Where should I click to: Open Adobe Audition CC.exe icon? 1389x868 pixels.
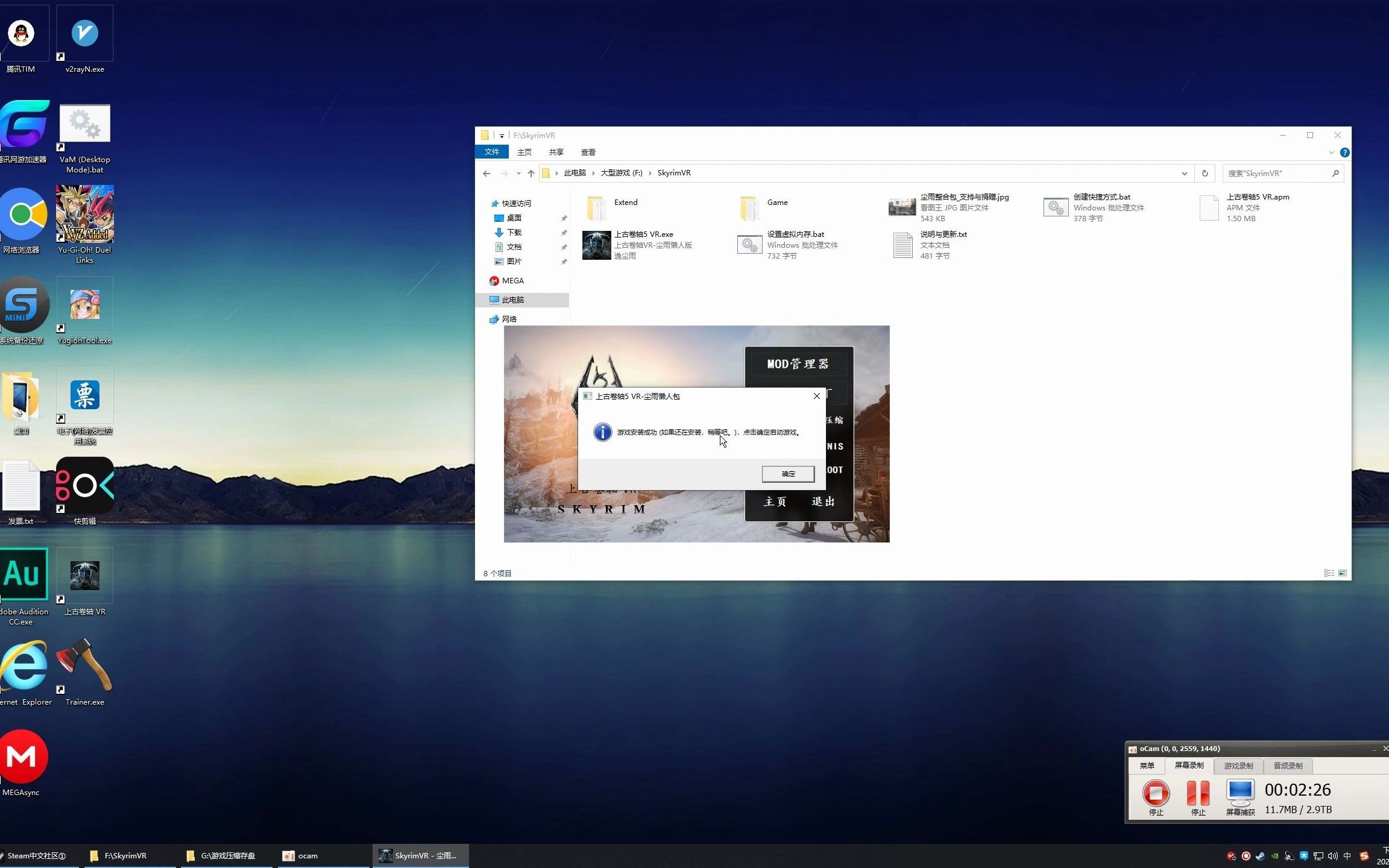(x=23, y=586)
